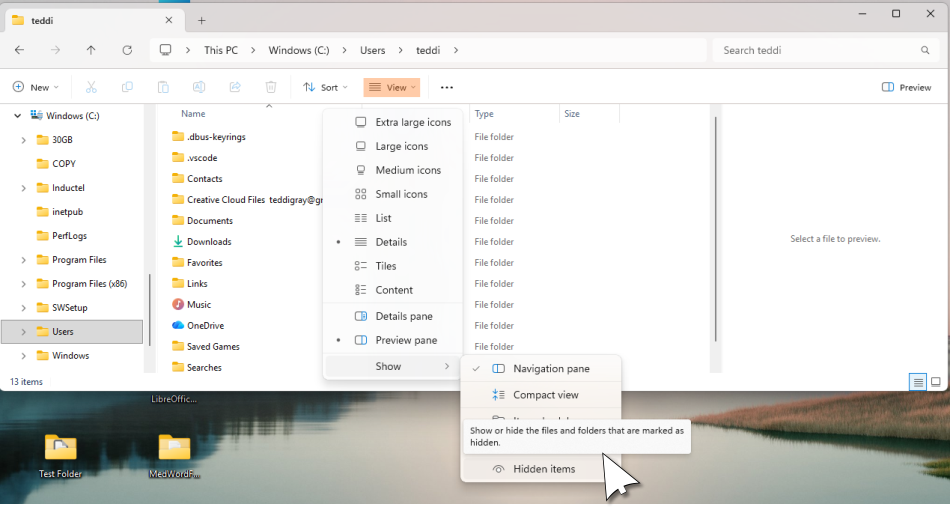This screenshot has width=950, height=511.
Task: Choose the Tiles layout option
Action: [x=385, y=266]
